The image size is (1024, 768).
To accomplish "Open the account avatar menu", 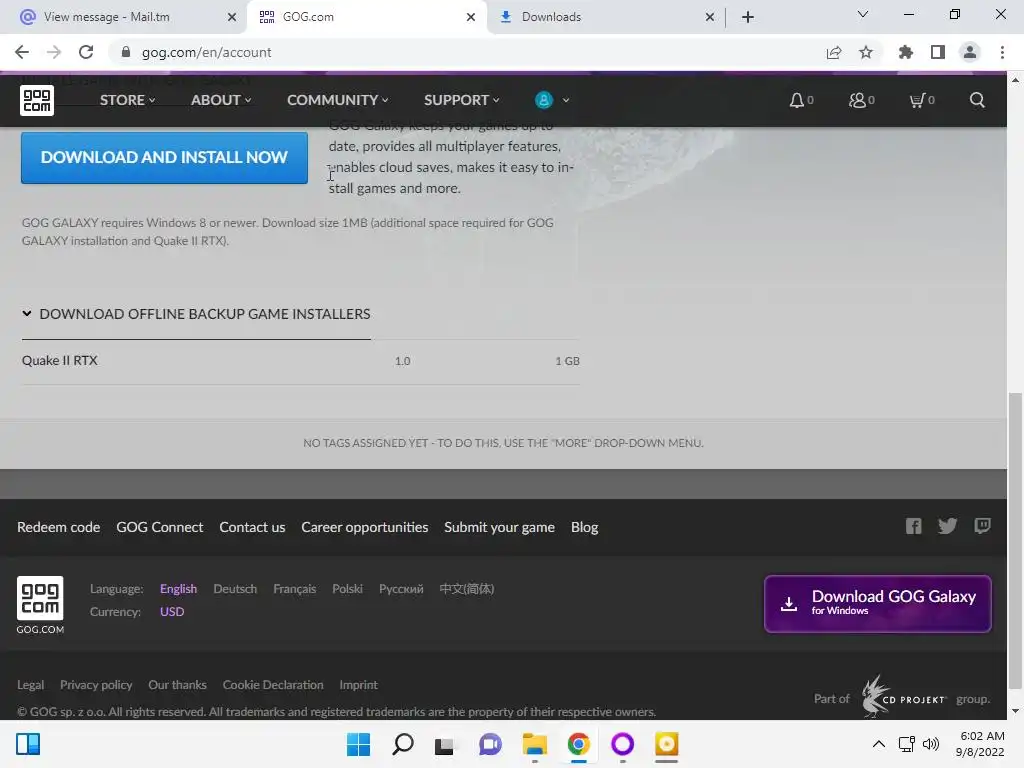I will pos(552,100).
